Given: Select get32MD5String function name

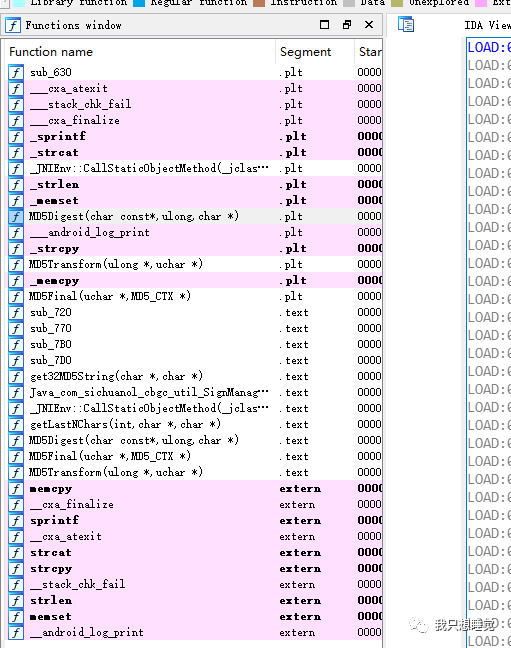Looking at the screenshot, I should pyautogui.click(x=116, y=376).
